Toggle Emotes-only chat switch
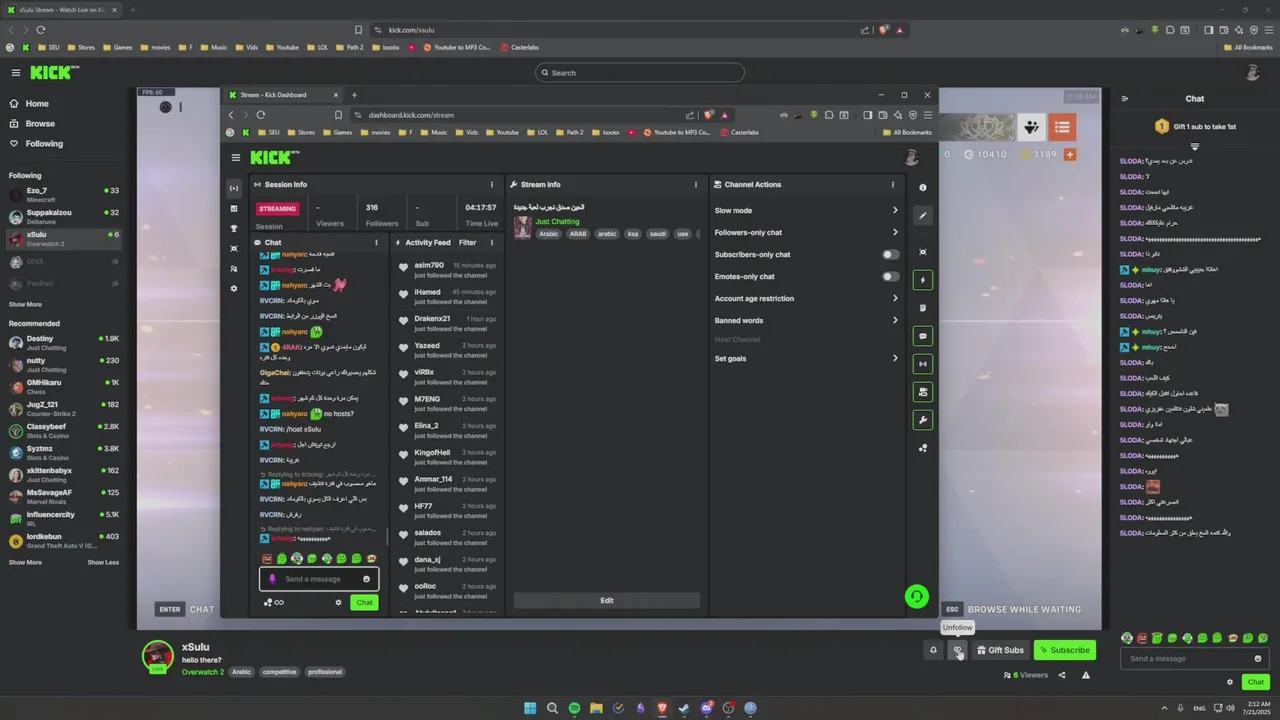The height and width of the screenshot is (720, 1280). click(x=890, y=276)
